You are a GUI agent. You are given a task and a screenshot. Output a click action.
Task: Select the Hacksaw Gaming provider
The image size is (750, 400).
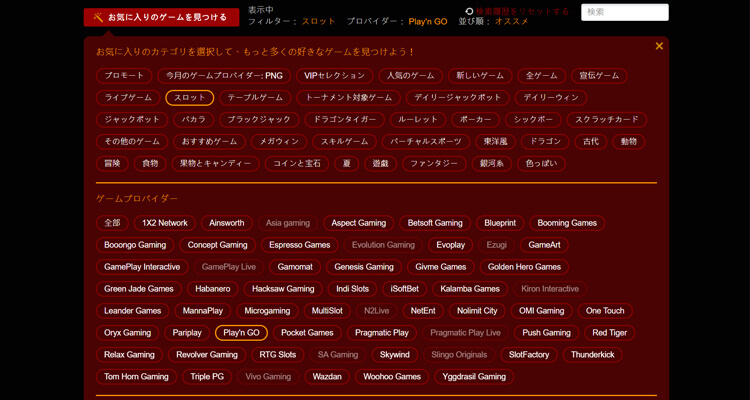(x=283, y=289)
